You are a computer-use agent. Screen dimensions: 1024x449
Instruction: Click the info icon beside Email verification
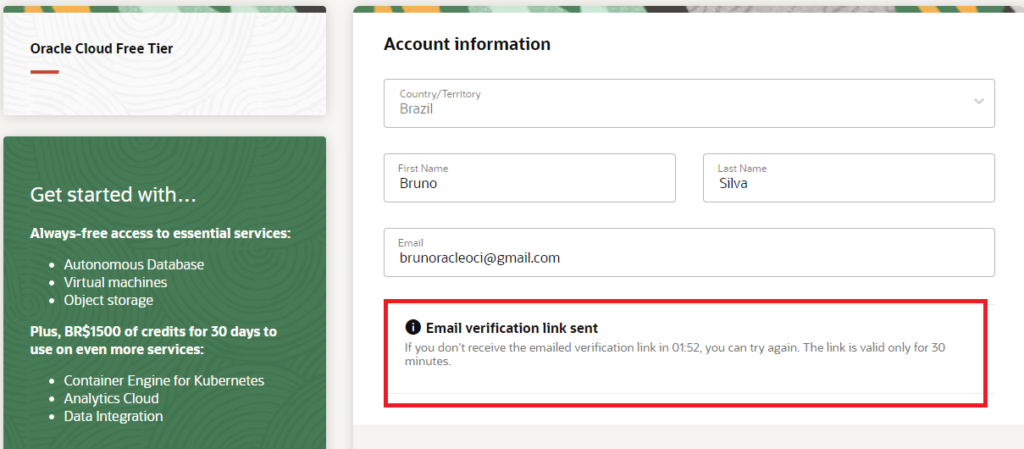coord(413,327)
